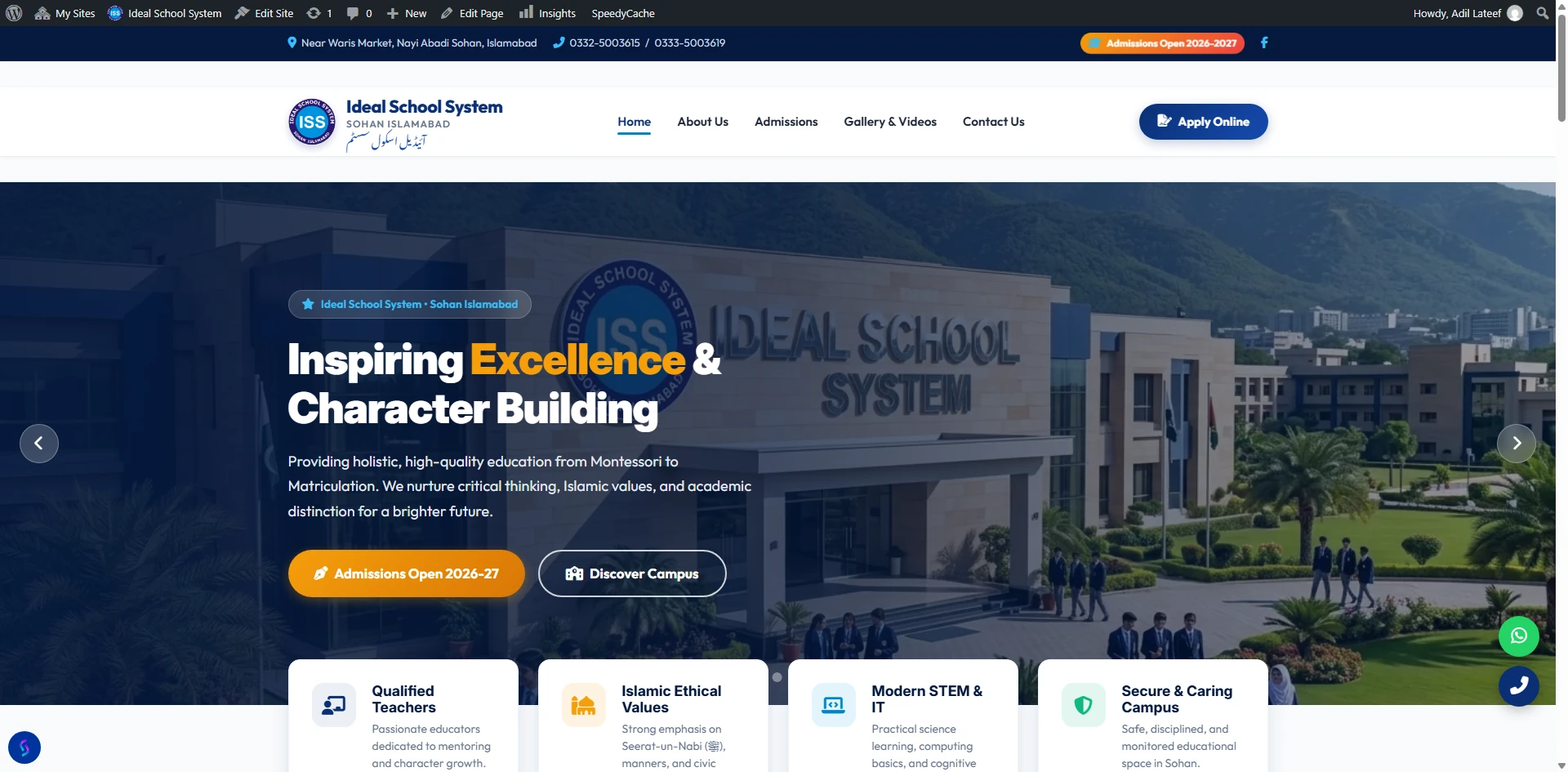The height and width of the screenshot is (772, 1568).
Task: Click Modern STEM & IT heading
Action: point(927,699)
